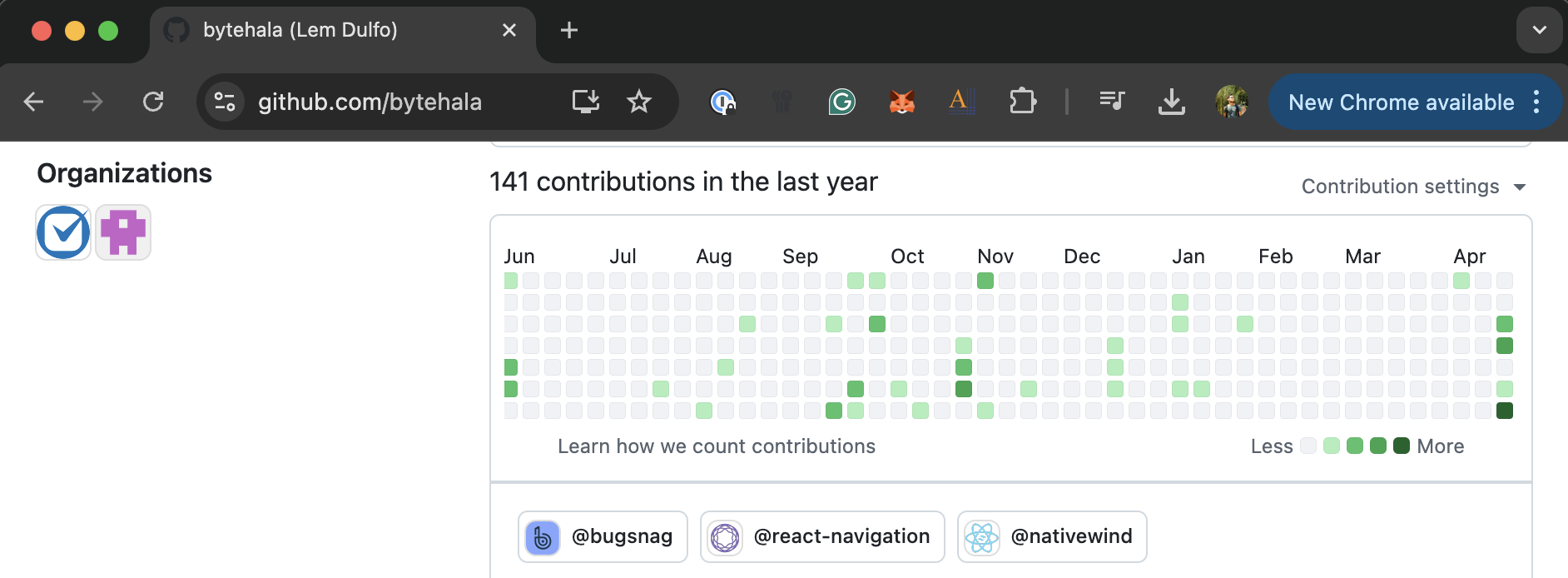Open site information icon in address bar
Screen dimensions: 1568x578
click(225, 102)
